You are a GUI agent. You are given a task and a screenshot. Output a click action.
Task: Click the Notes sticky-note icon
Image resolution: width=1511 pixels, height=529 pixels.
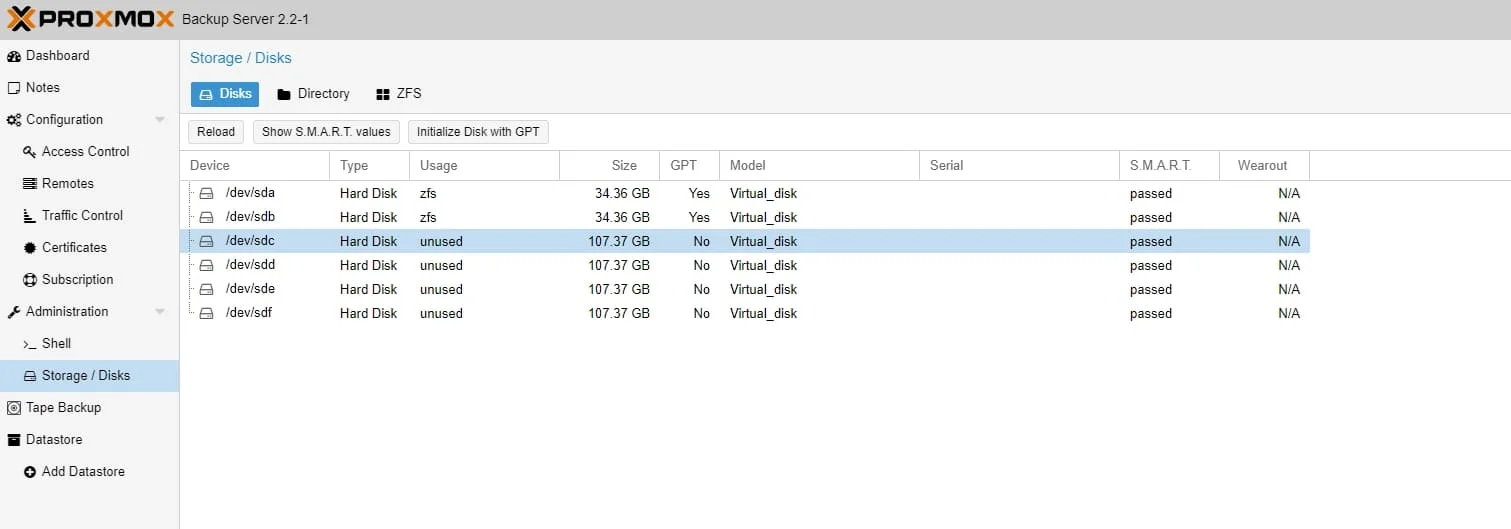14,88
